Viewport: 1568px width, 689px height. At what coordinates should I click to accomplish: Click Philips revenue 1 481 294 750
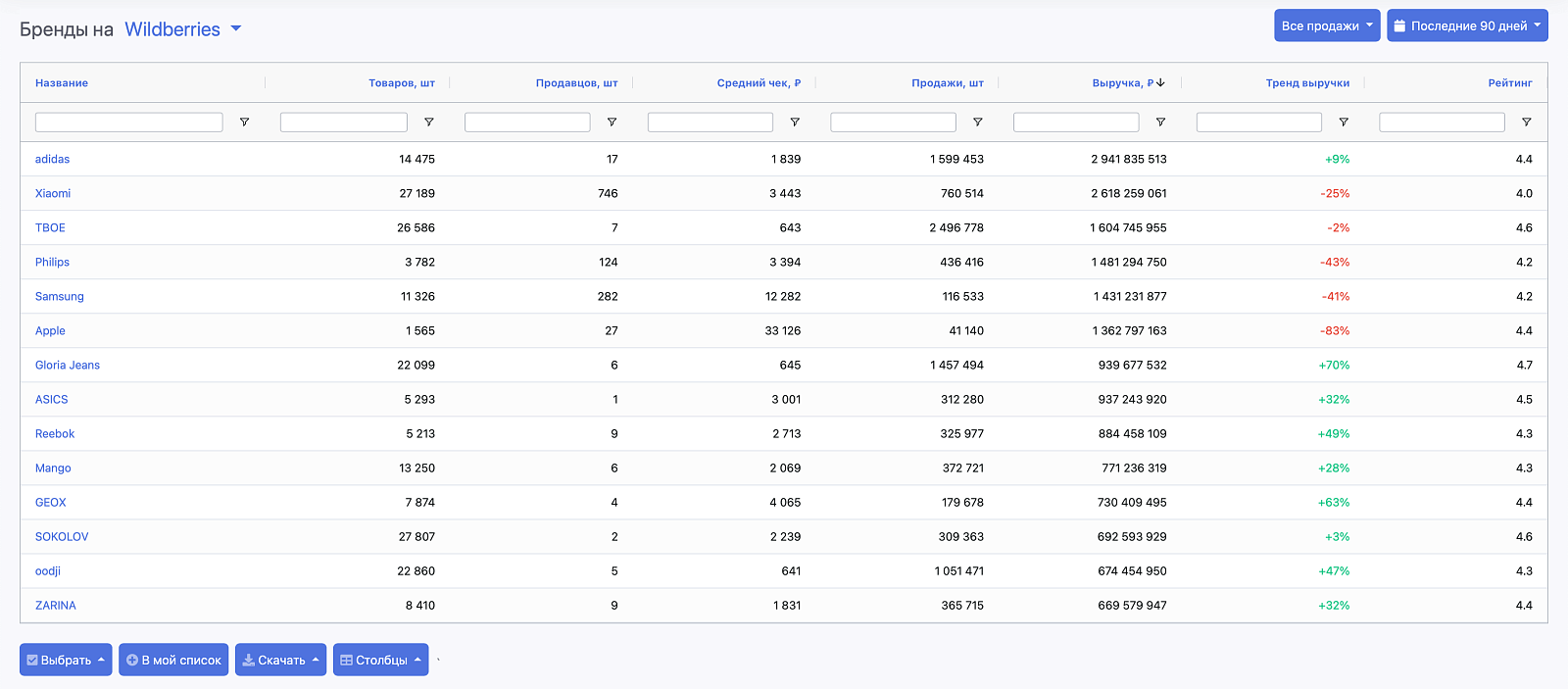pos(1129,262)
